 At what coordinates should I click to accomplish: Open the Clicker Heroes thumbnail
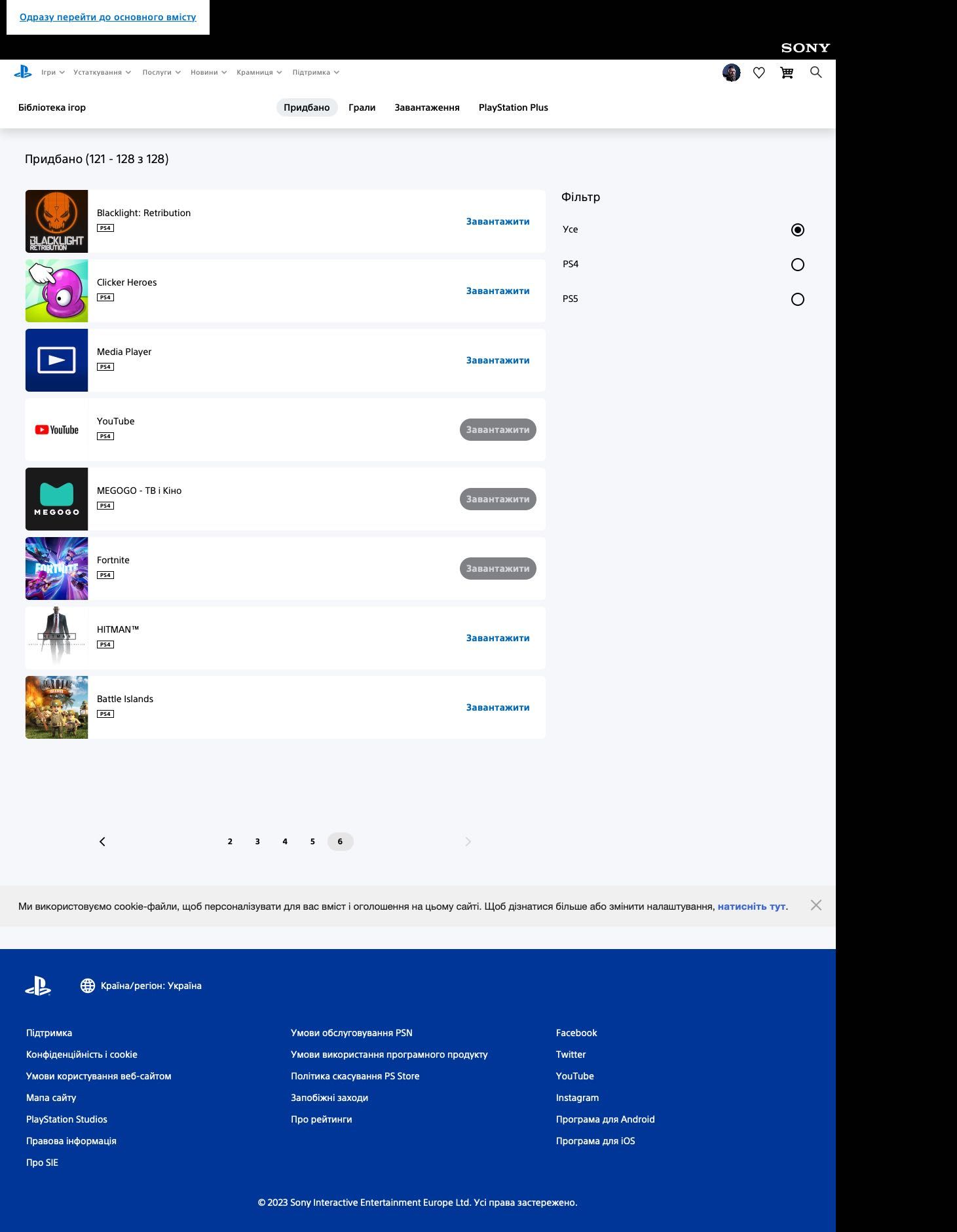(x=56, y=291)
